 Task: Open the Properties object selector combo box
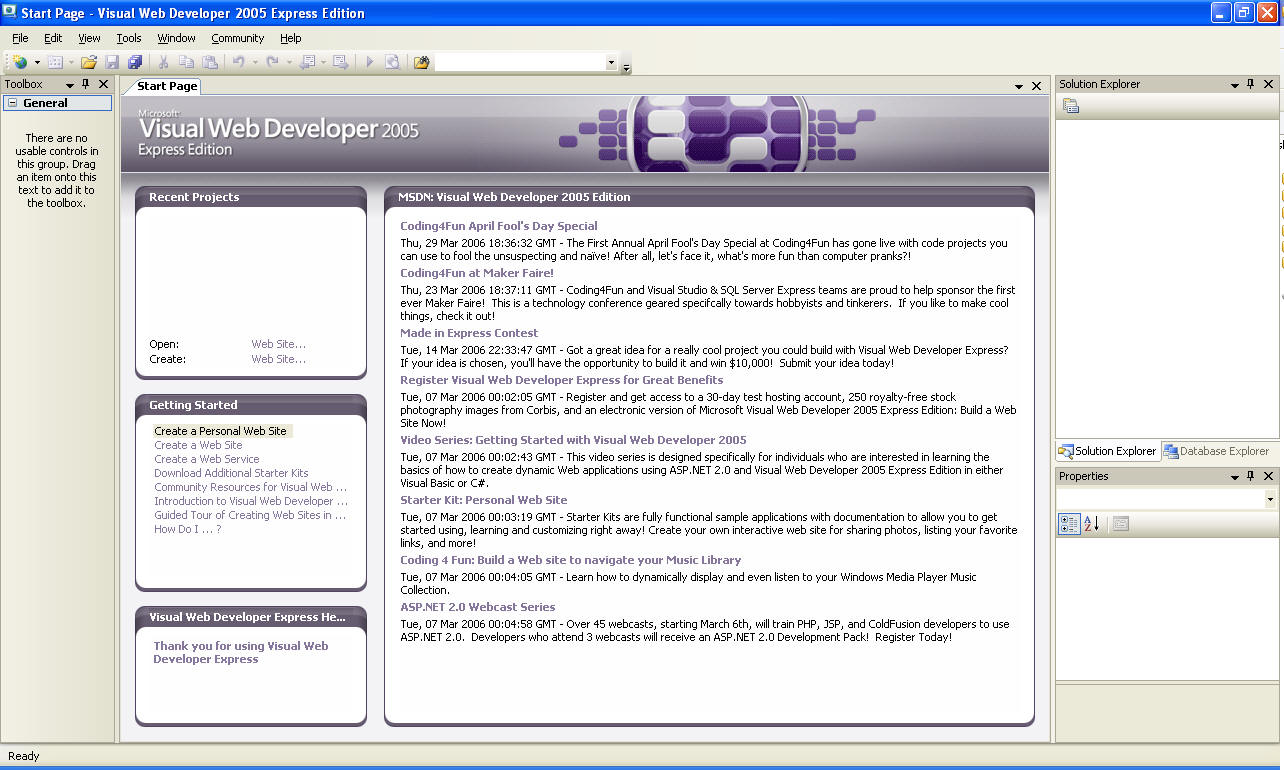1270,499
